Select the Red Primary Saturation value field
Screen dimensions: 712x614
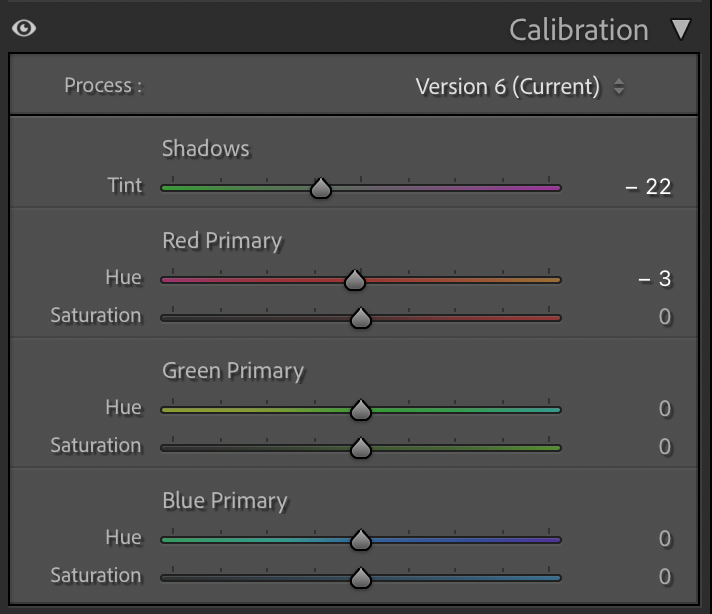[x=664, y=317]
